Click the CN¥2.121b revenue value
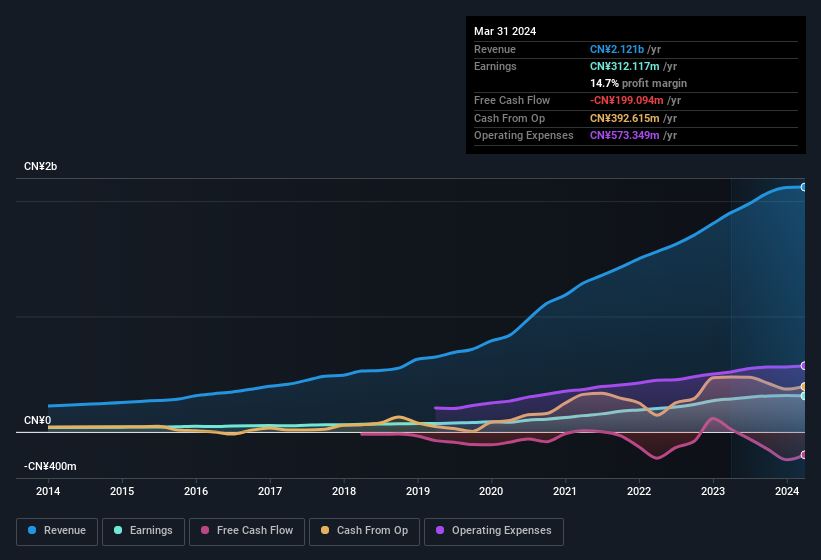 coord(617,49)
